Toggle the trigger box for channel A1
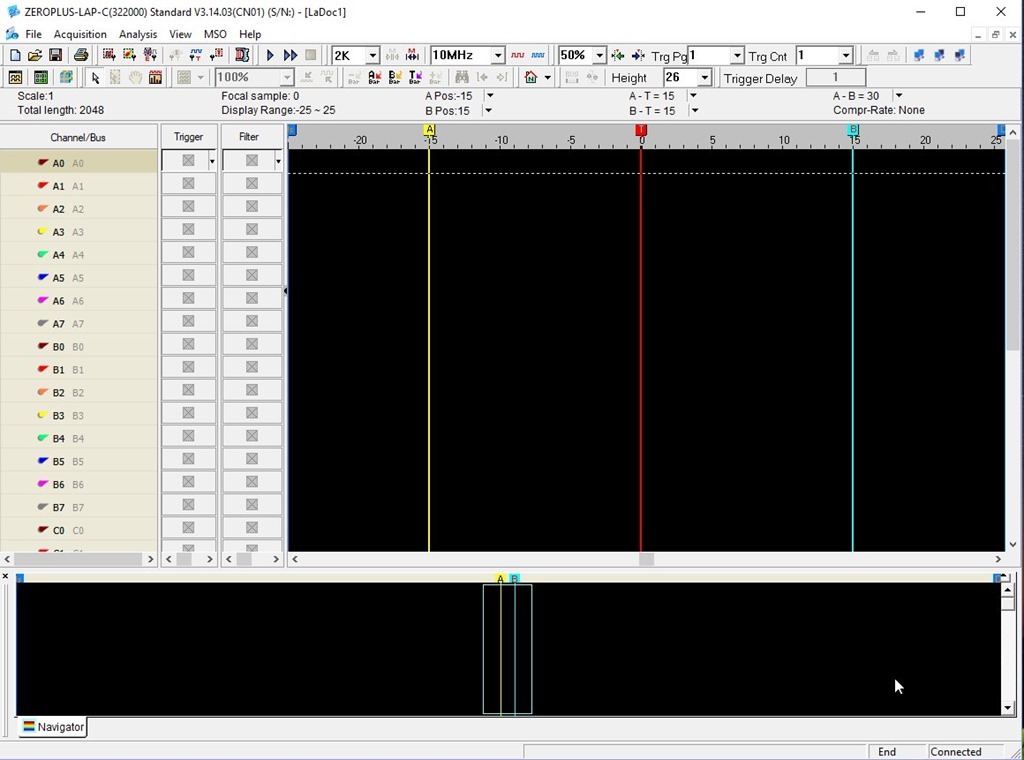 coord(188,184)
